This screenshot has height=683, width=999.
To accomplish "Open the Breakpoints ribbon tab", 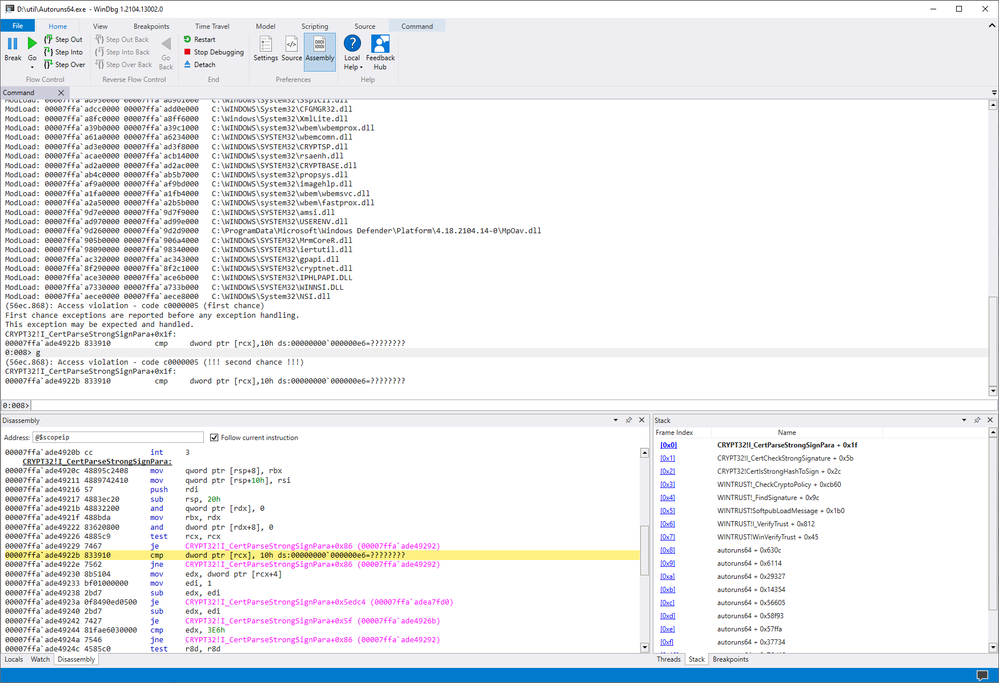I will coord(151,26).
